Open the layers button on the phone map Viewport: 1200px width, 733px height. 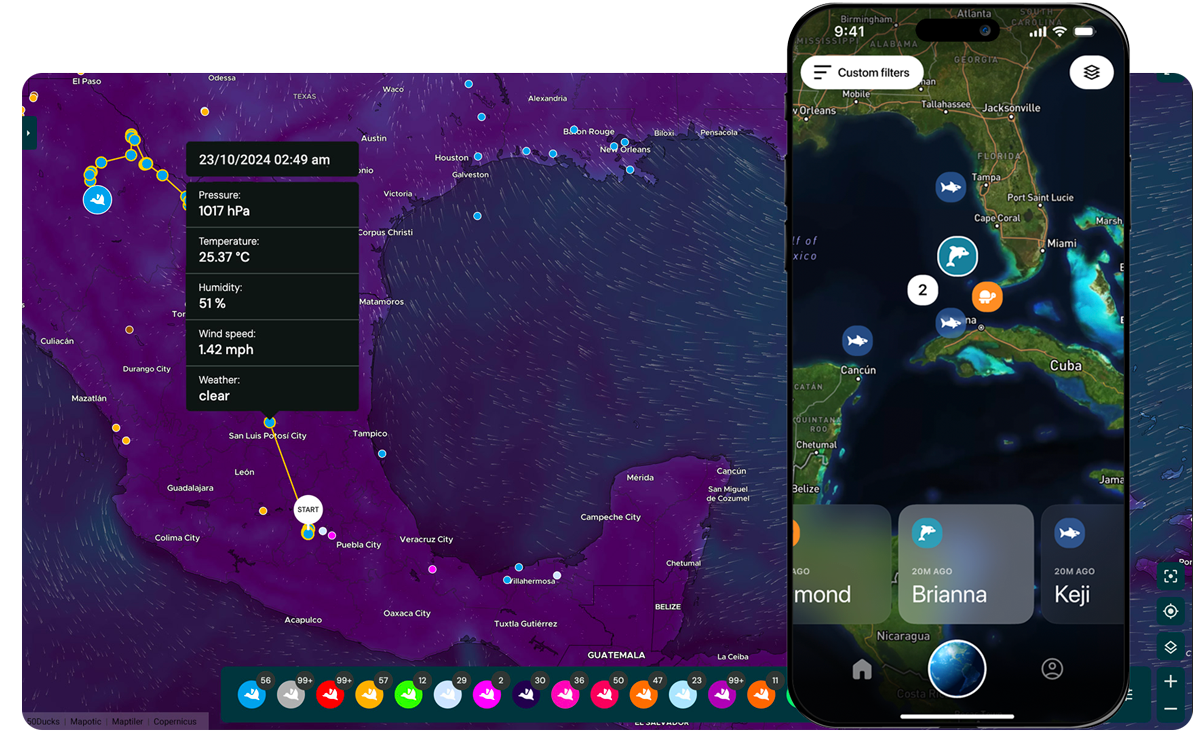[1091, 72]
